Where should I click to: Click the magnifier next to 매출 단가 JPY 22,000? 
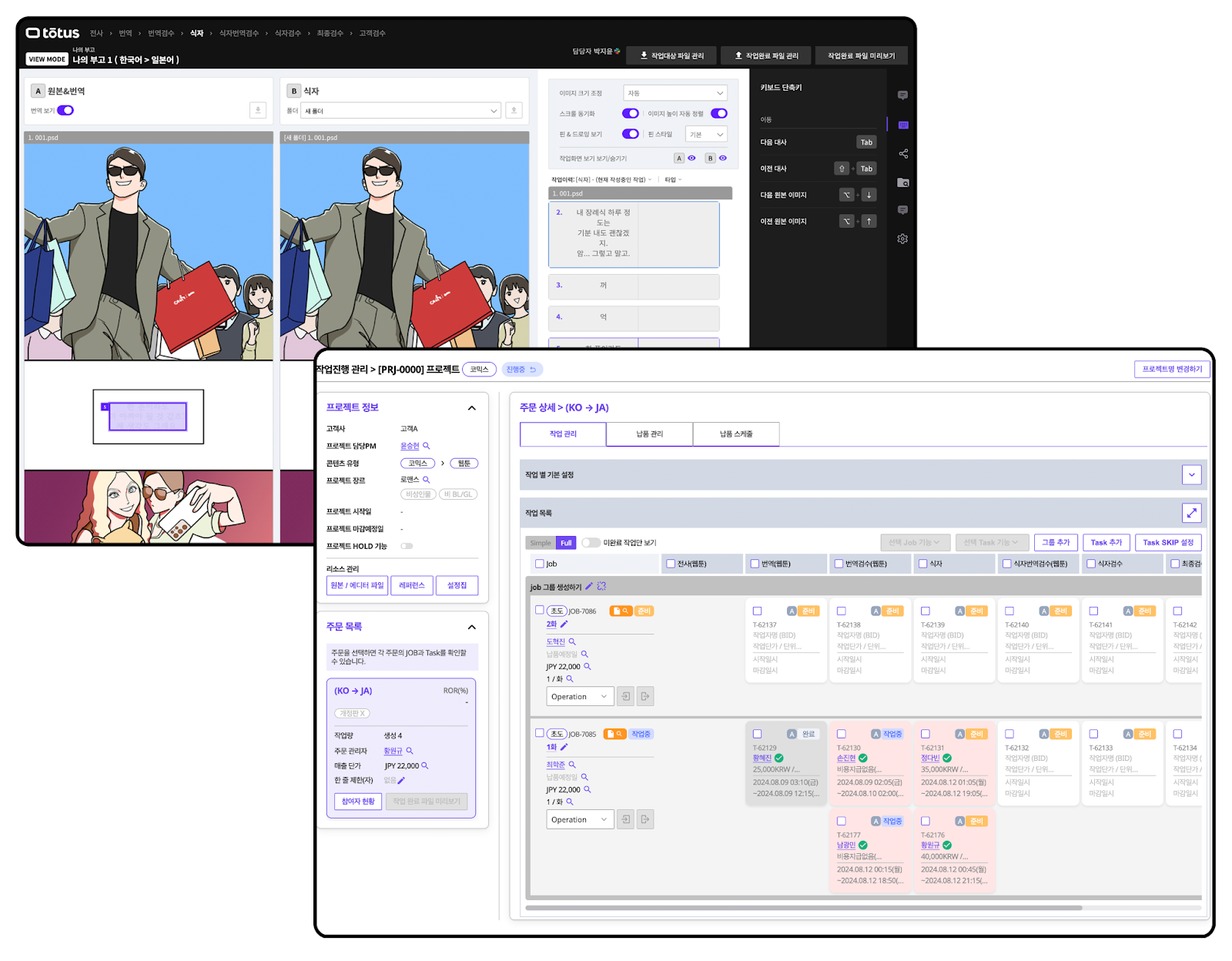[425, 766]
